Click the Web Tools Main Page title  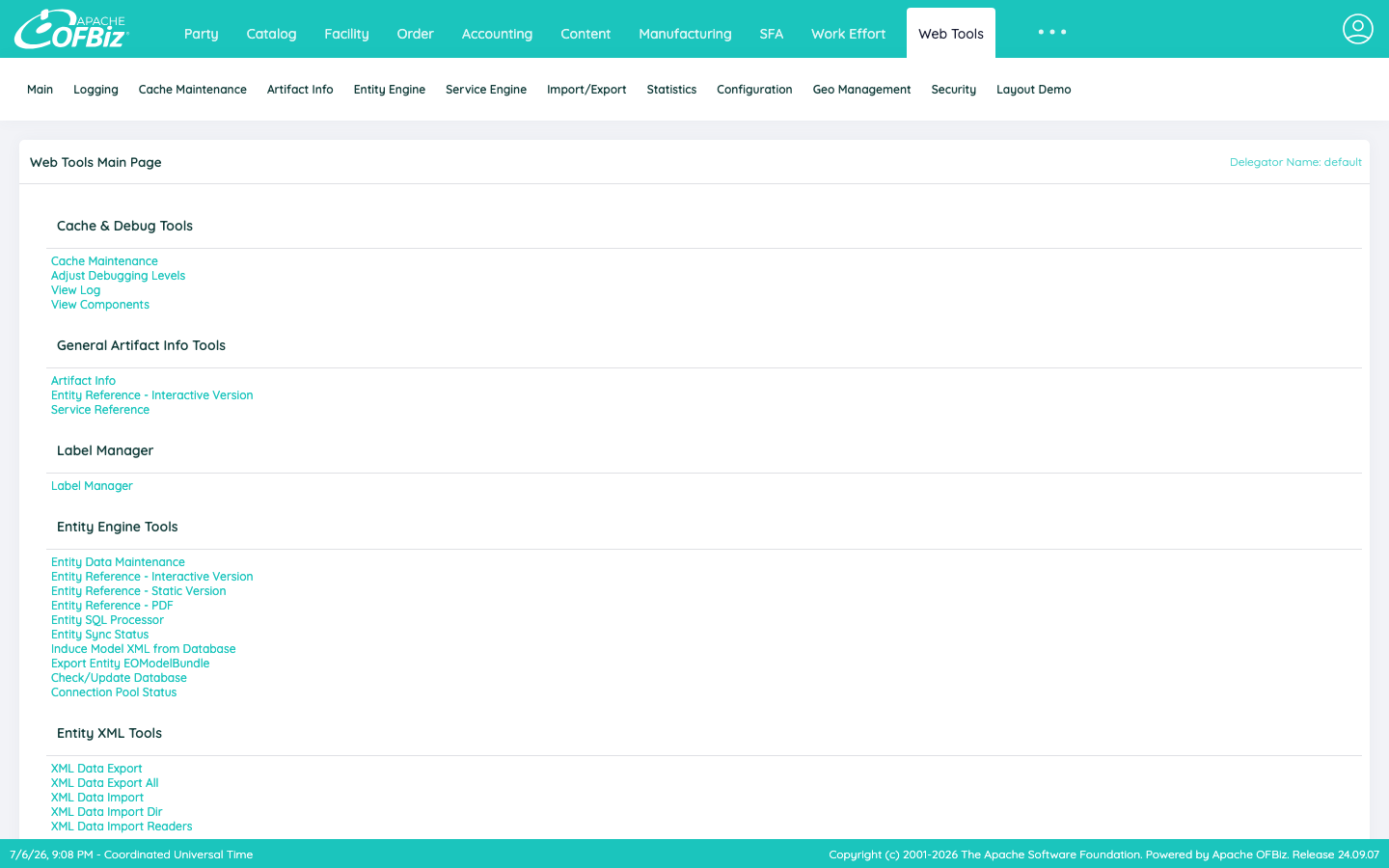coord(95,162)
